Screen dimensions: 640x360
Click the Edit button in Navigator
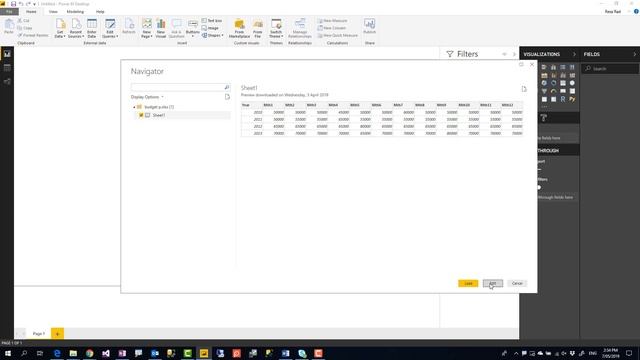pyautogui.click(x=493, y=283)
